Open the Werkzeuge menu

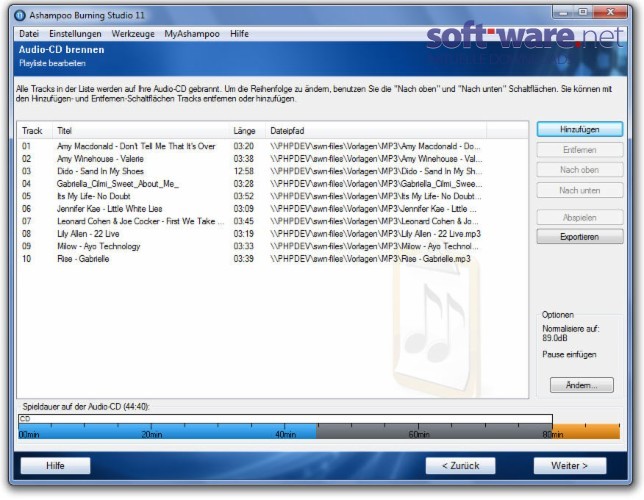(x=133, y=34)
